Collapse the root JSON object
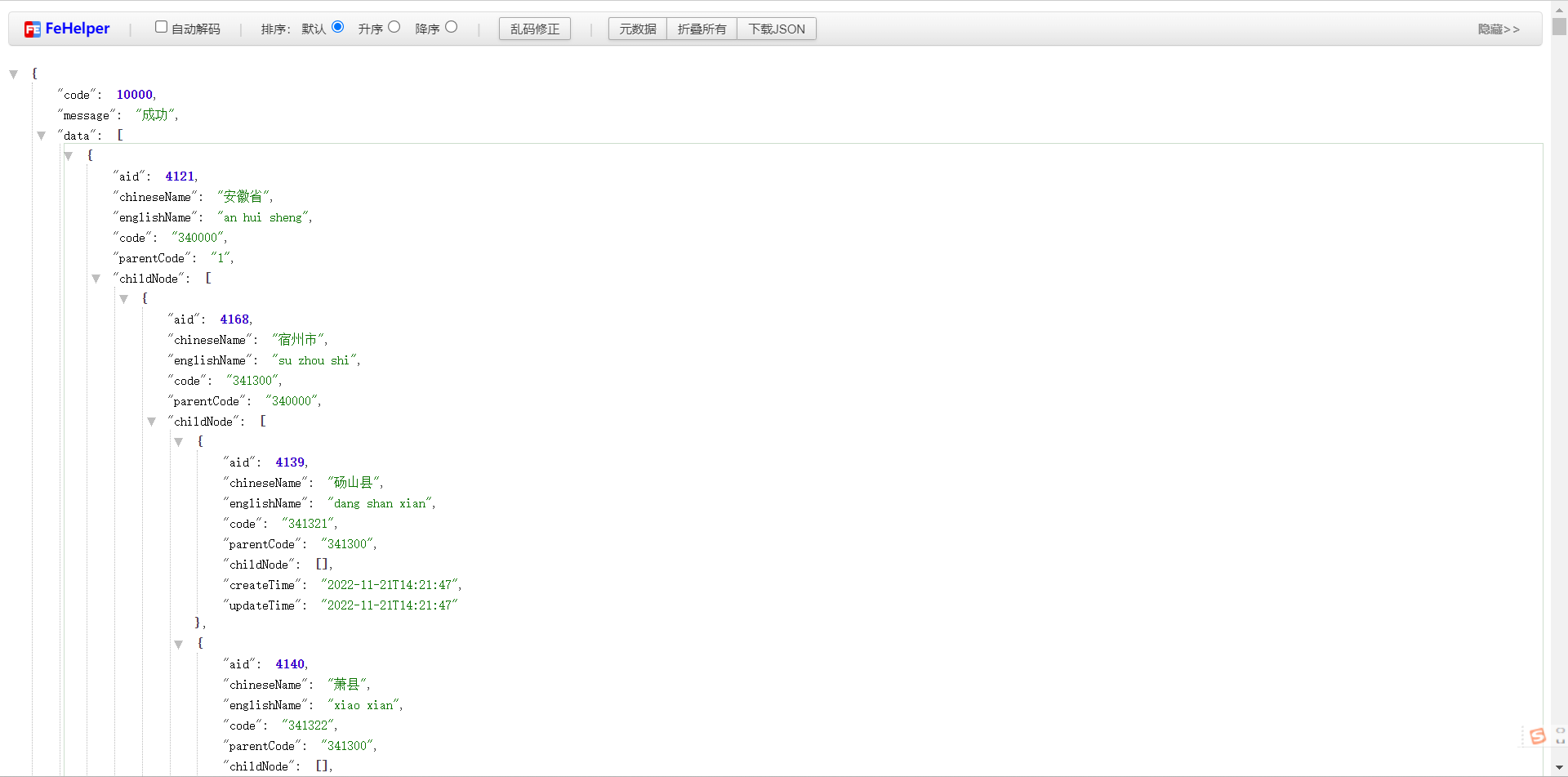This screenshot has height=777, width=1568. point(14,74)
